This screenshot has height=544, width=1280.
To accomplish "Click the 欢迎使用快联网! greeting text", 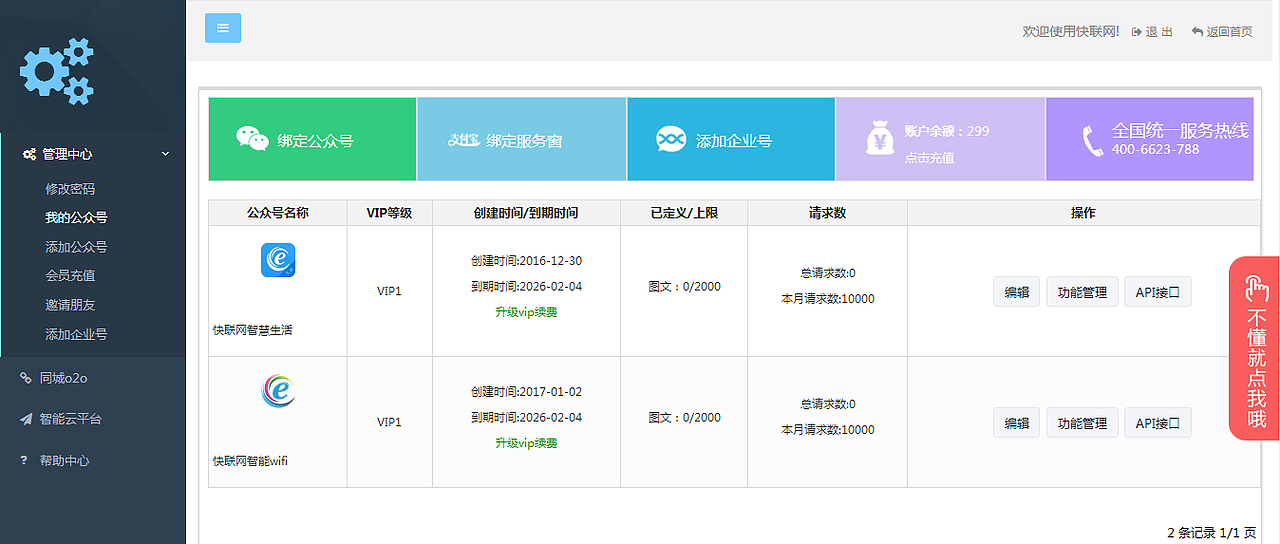I will (x=1071, y=32).
